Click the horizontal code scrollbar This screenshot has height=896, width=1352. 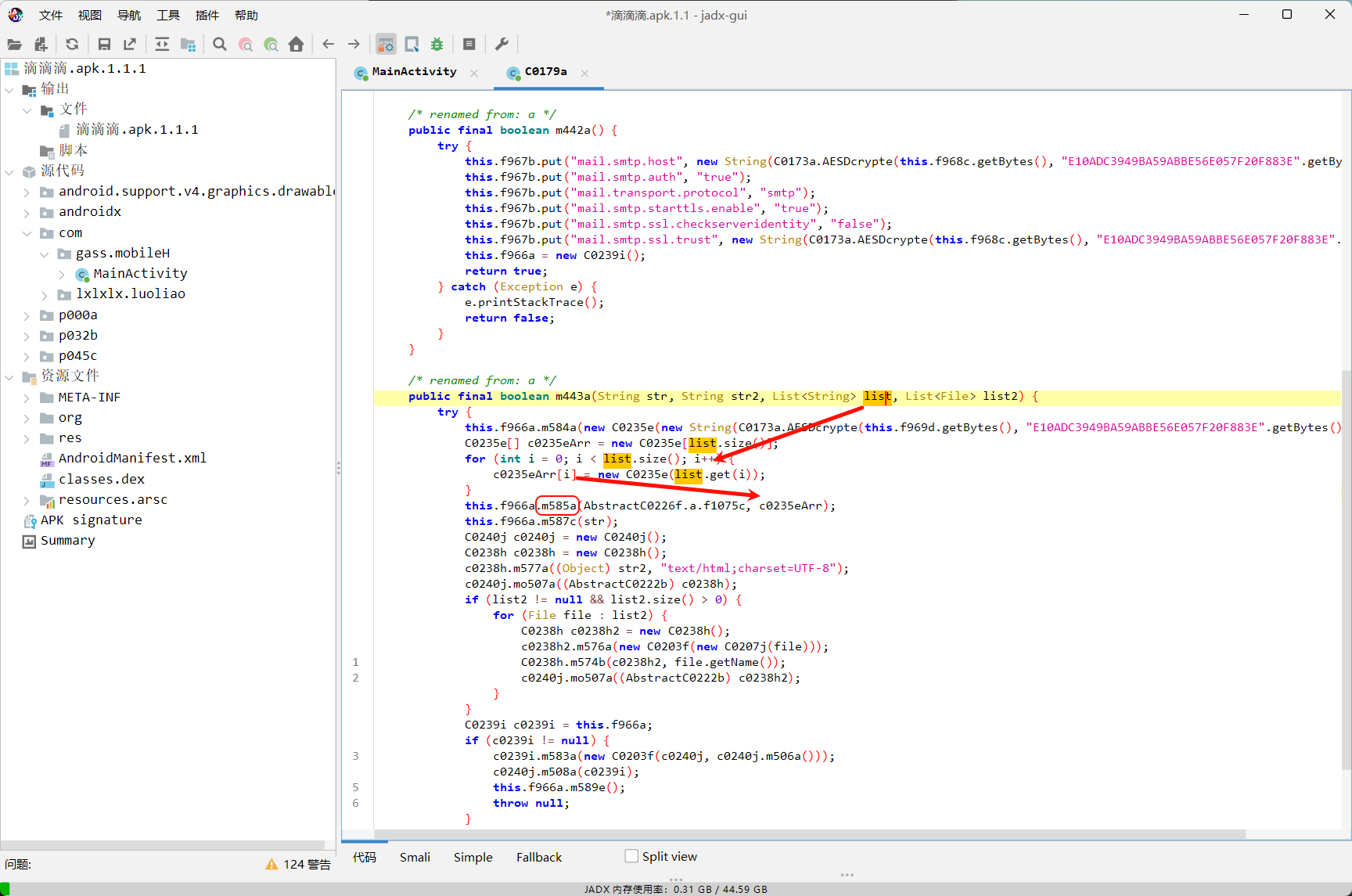click(810, 833)
